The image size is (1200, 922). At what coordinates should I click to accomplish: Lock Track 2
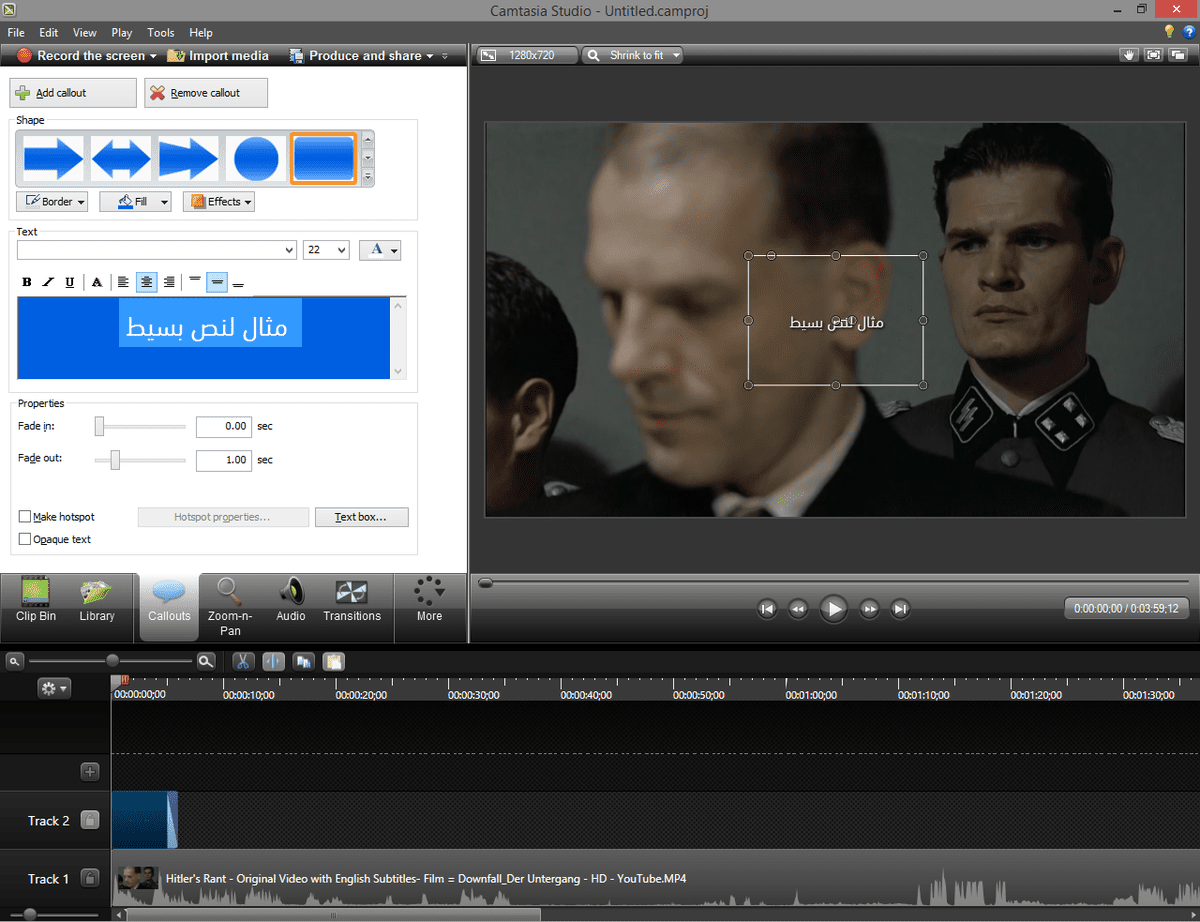tap(90, 820)
